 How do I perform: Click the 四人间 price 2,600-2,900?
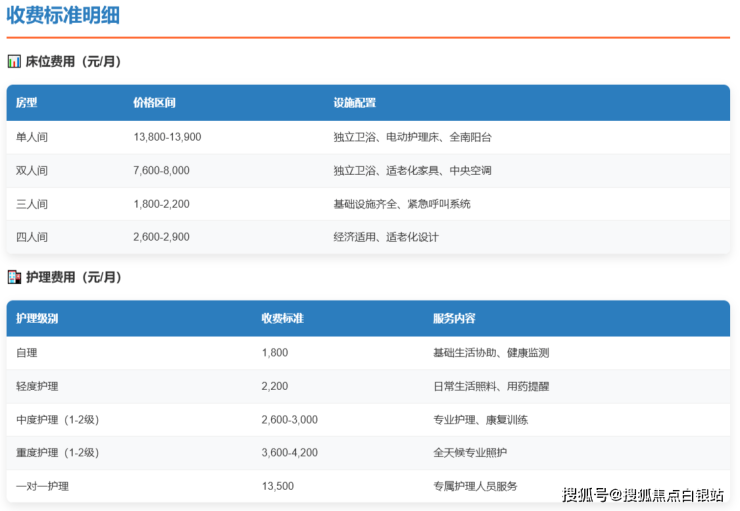(x=161, y=237)
